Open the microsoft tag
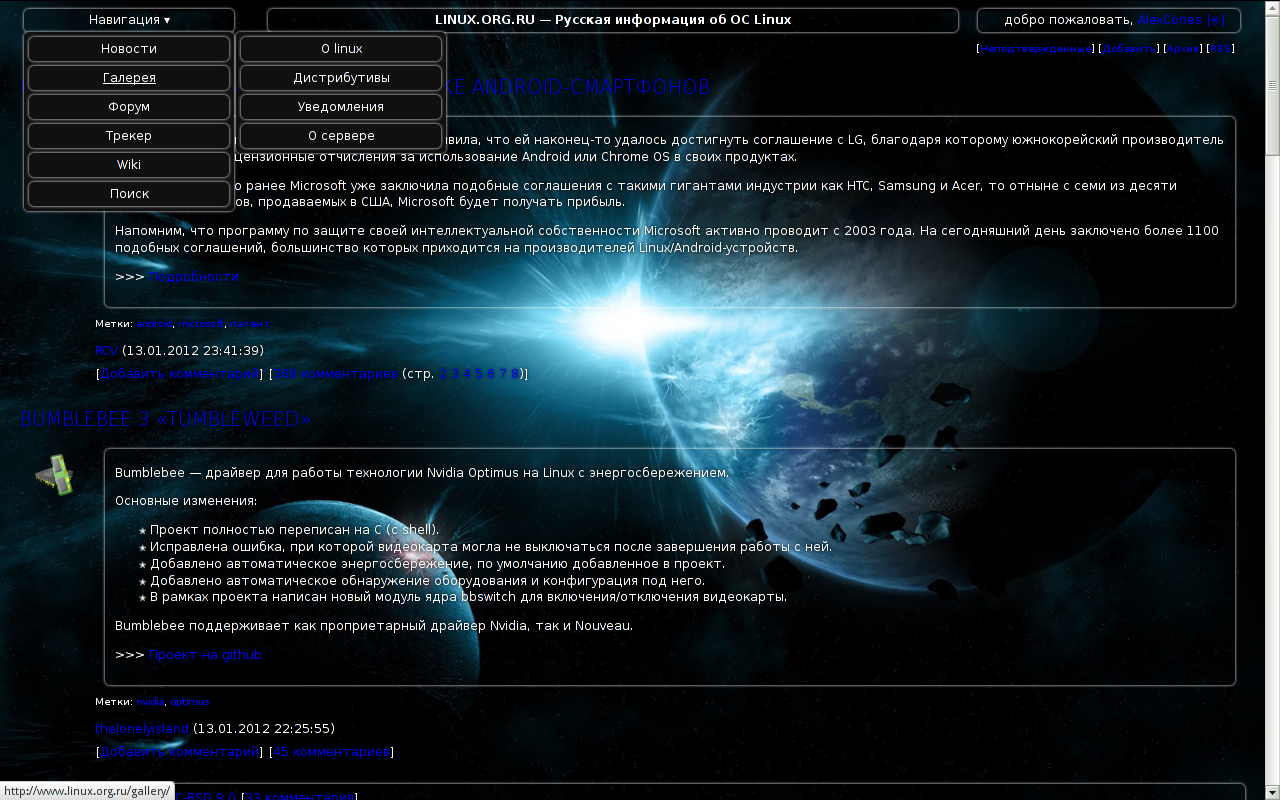 tap(201, 324)
